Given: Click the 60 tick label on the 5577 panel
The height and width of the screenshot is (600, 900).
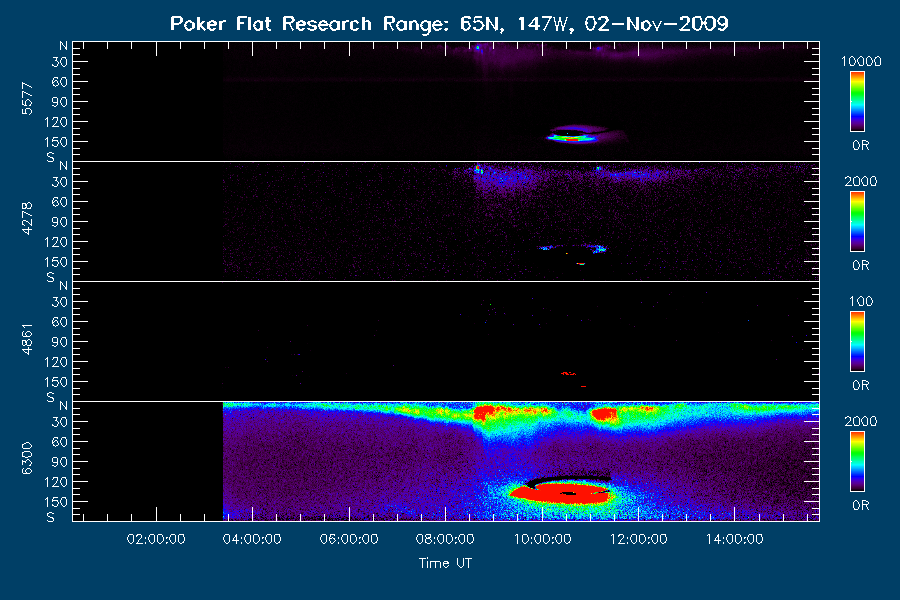Looking at the screenshot, I should click(60, 82).
